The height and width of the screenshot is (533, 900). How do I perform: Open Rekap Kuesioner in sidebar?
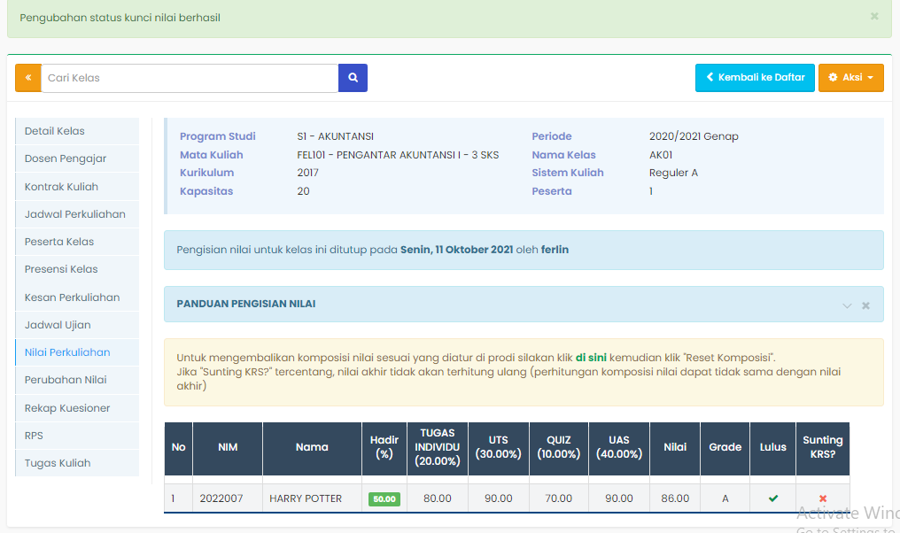(x=67, y=408)
